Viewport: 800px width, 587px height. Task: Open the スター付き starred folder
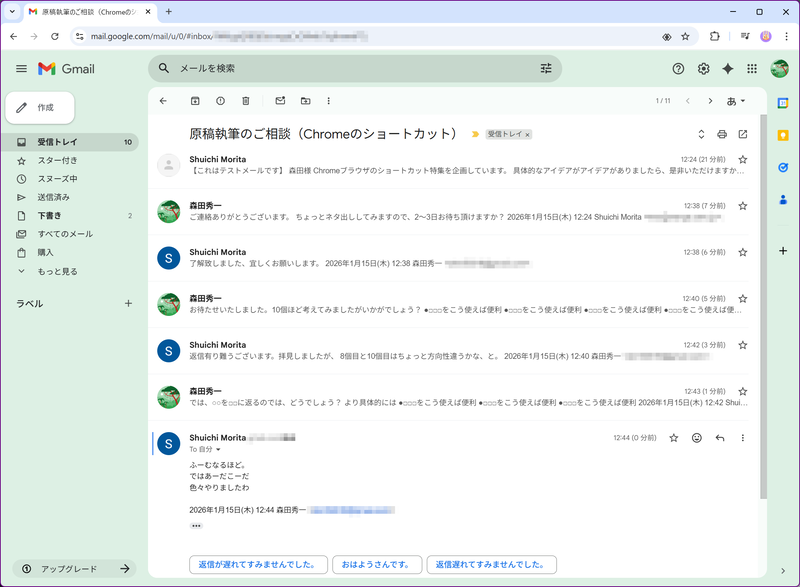(x=70, y=161)
